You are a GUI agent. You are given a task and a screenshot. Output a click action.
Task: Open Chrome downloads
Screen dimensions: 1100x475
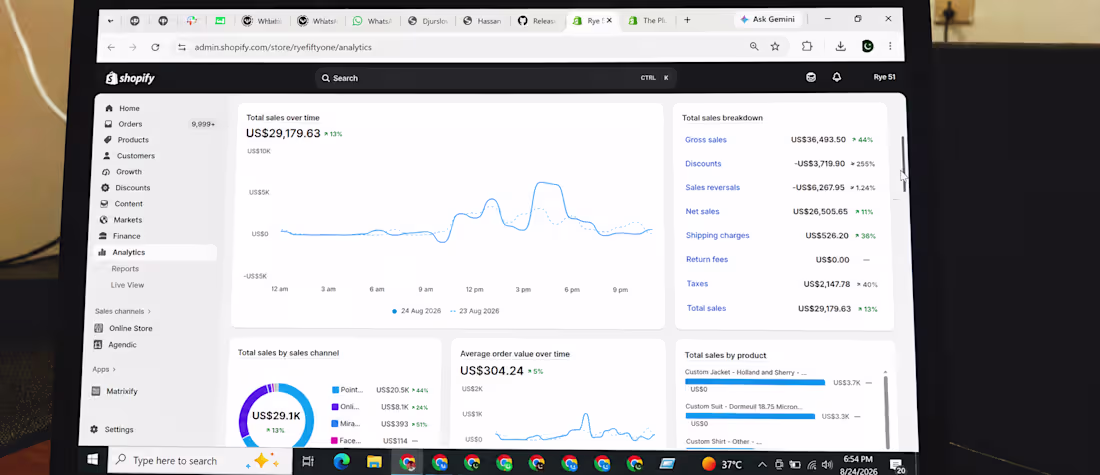(x=840, y=46)
